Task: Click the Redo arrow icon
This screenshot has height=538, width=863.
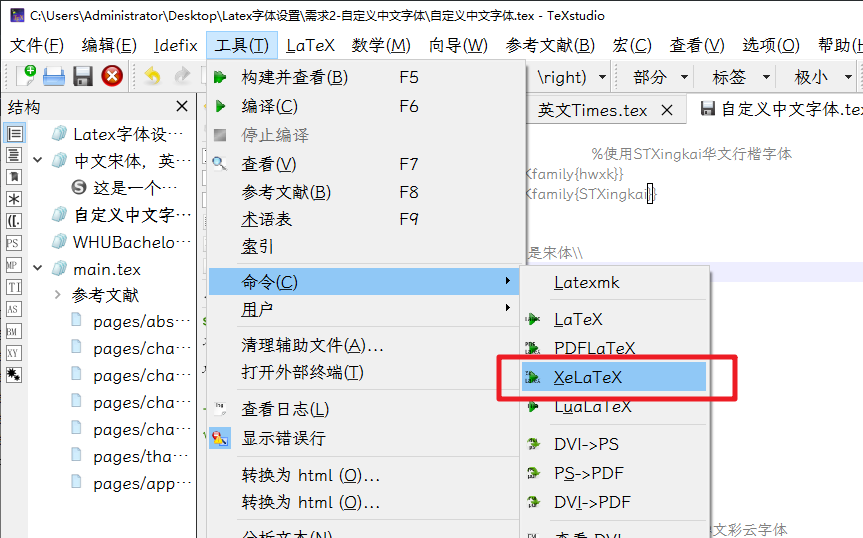Action: pos(182,76)
